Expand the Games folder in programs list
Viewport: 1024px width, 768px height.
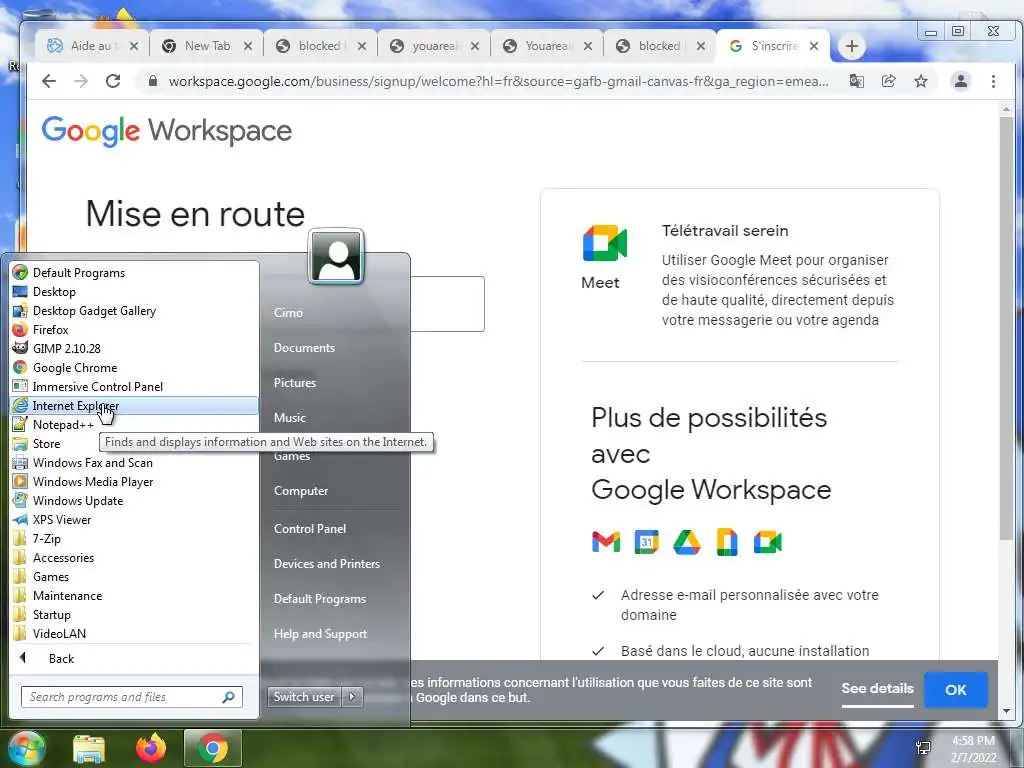click(134, 577)
